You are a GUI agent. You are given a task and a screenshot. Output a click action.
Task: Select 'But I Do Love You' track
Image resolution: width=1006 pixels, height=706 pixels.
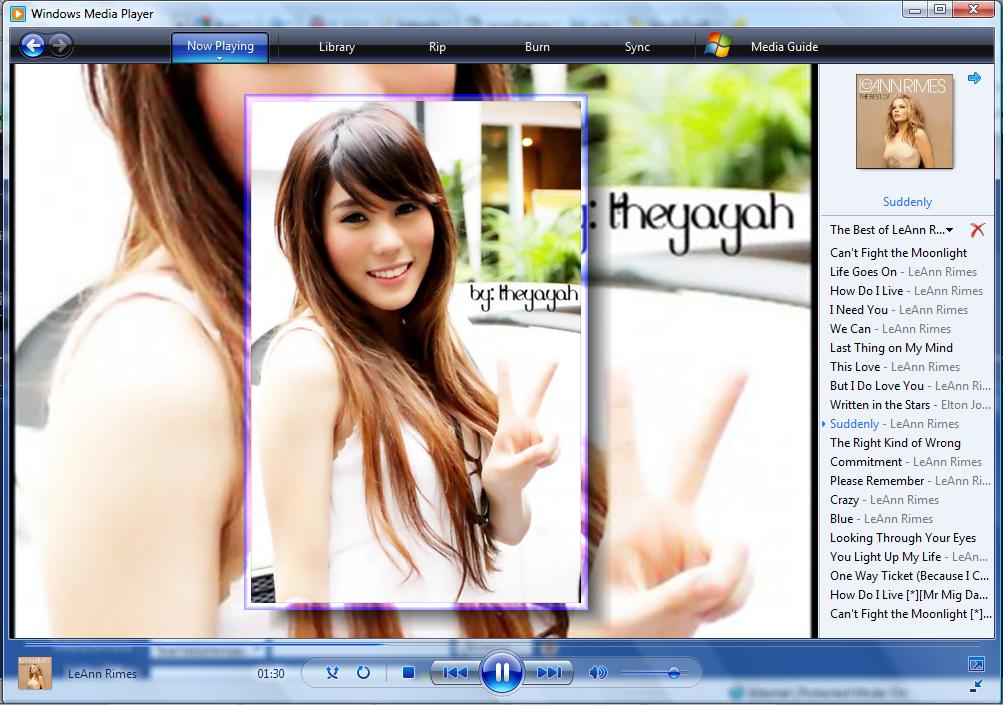(908, 386)
